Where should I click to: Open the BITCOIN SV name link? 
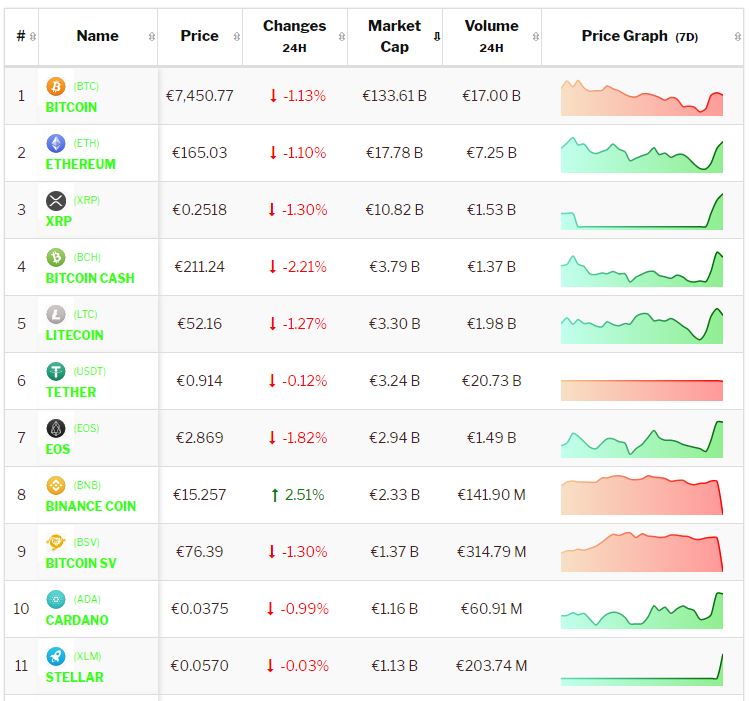pyautogui.click(x=81, y=563)
